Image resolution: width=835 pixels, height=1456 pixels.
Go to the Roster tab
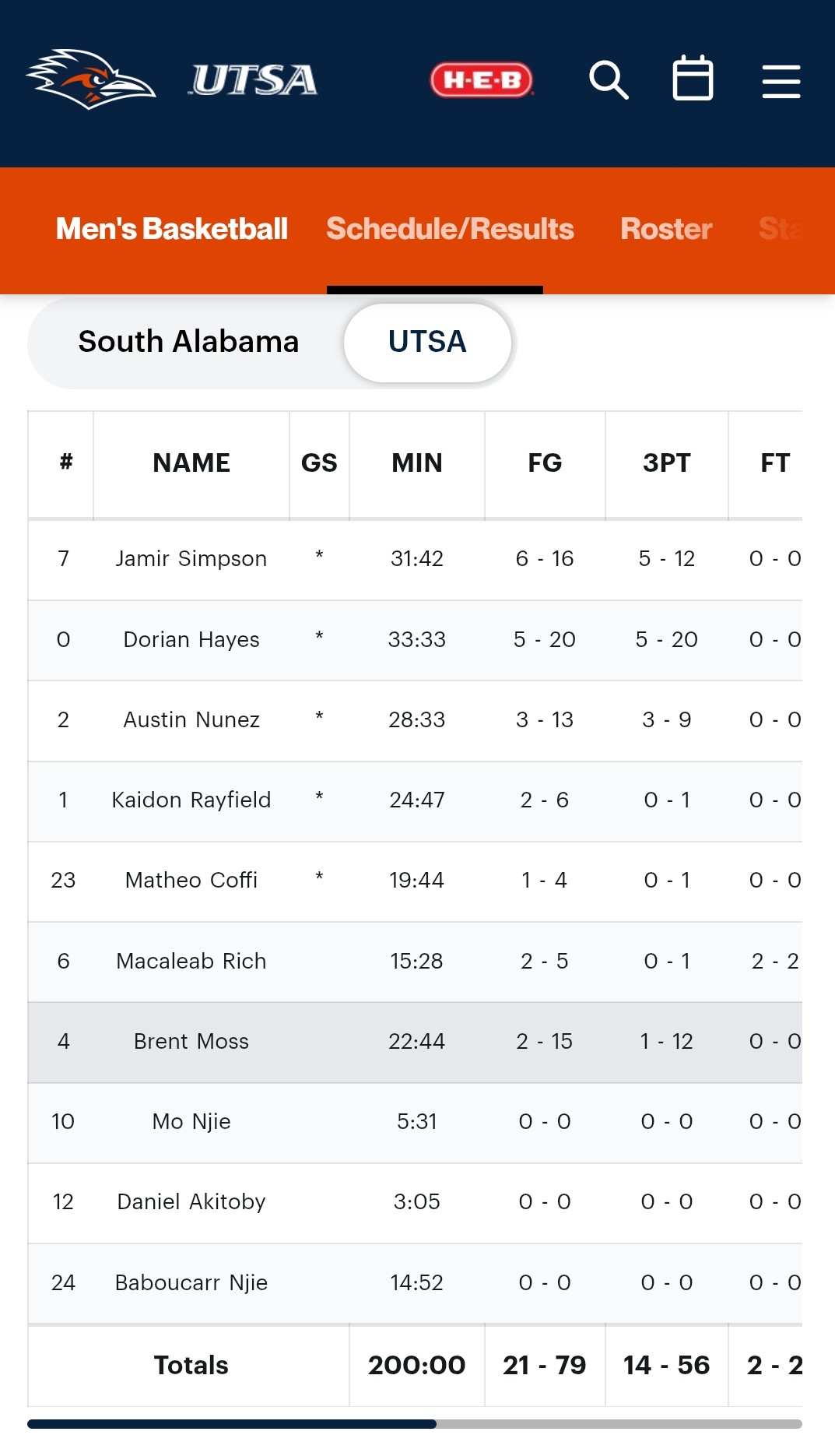point(666,229)
